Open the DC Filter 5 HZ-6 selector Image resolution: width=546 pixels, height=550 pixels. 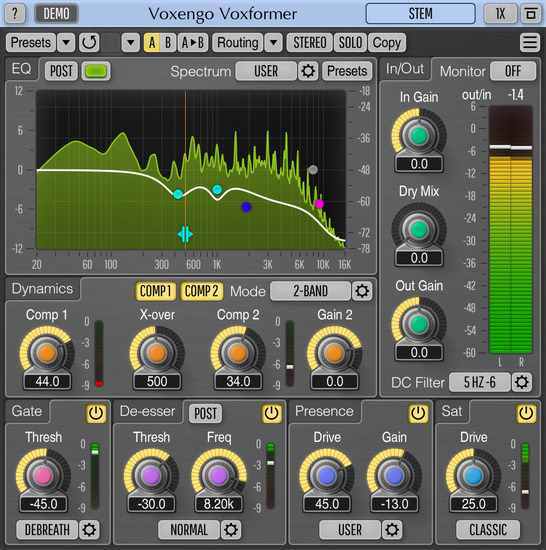point(480,382)
